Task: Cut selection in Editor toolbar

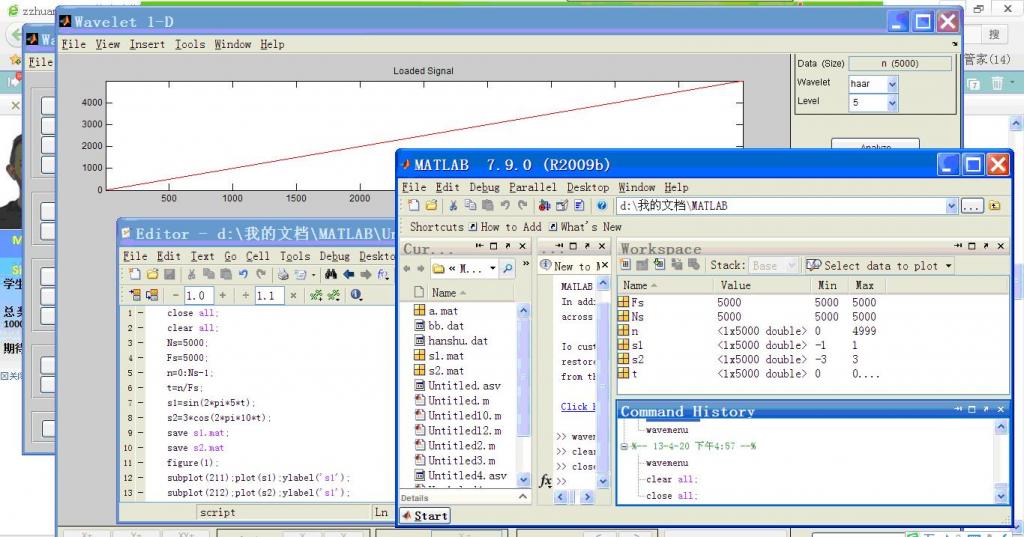Action: click(x=191, y=274)
